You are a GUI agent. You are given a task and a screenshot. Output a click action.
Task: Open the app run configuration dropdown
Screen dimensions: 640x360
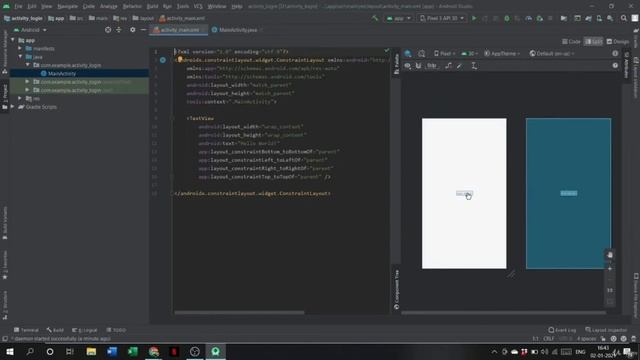[398, 18]
